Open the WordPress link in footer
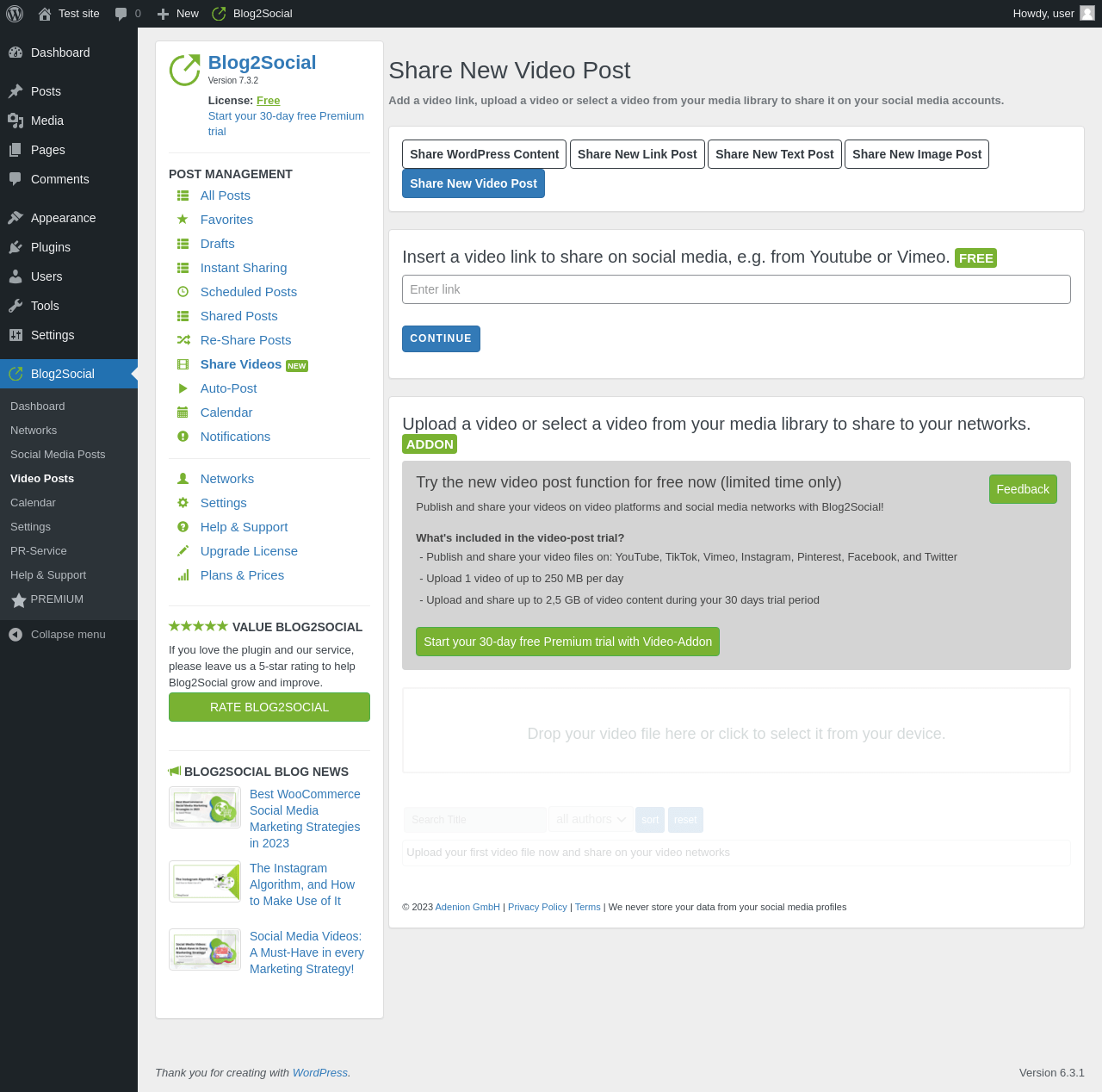The image size is (1102, 1092). [x=320, y=1073]
